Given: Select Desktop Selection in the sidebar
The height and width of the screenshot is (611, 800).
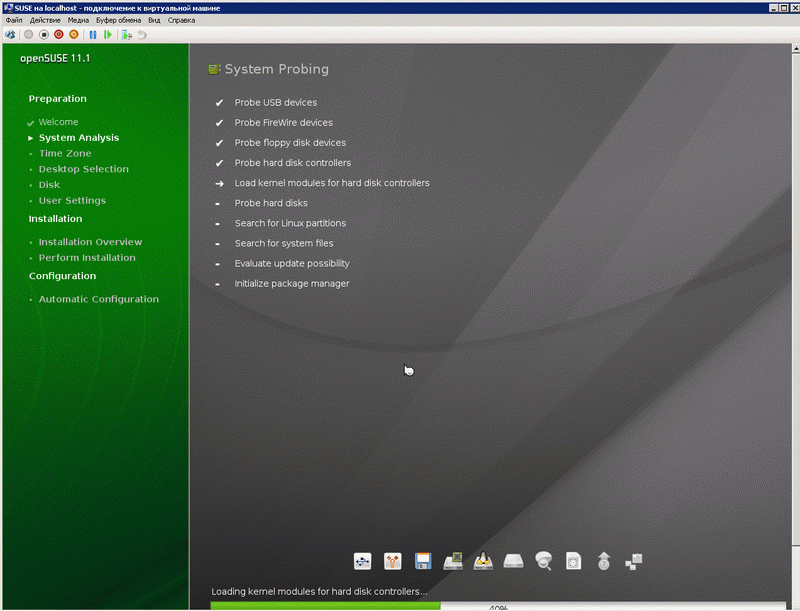Looking at the screenshot, I should pos(84,169).
